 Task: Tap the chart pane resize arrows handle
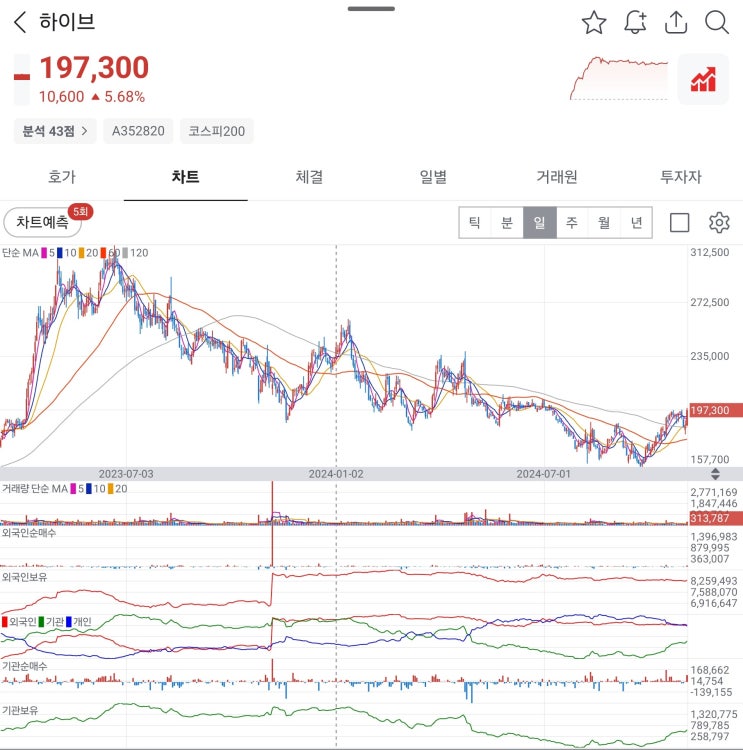tap(715, 474)
